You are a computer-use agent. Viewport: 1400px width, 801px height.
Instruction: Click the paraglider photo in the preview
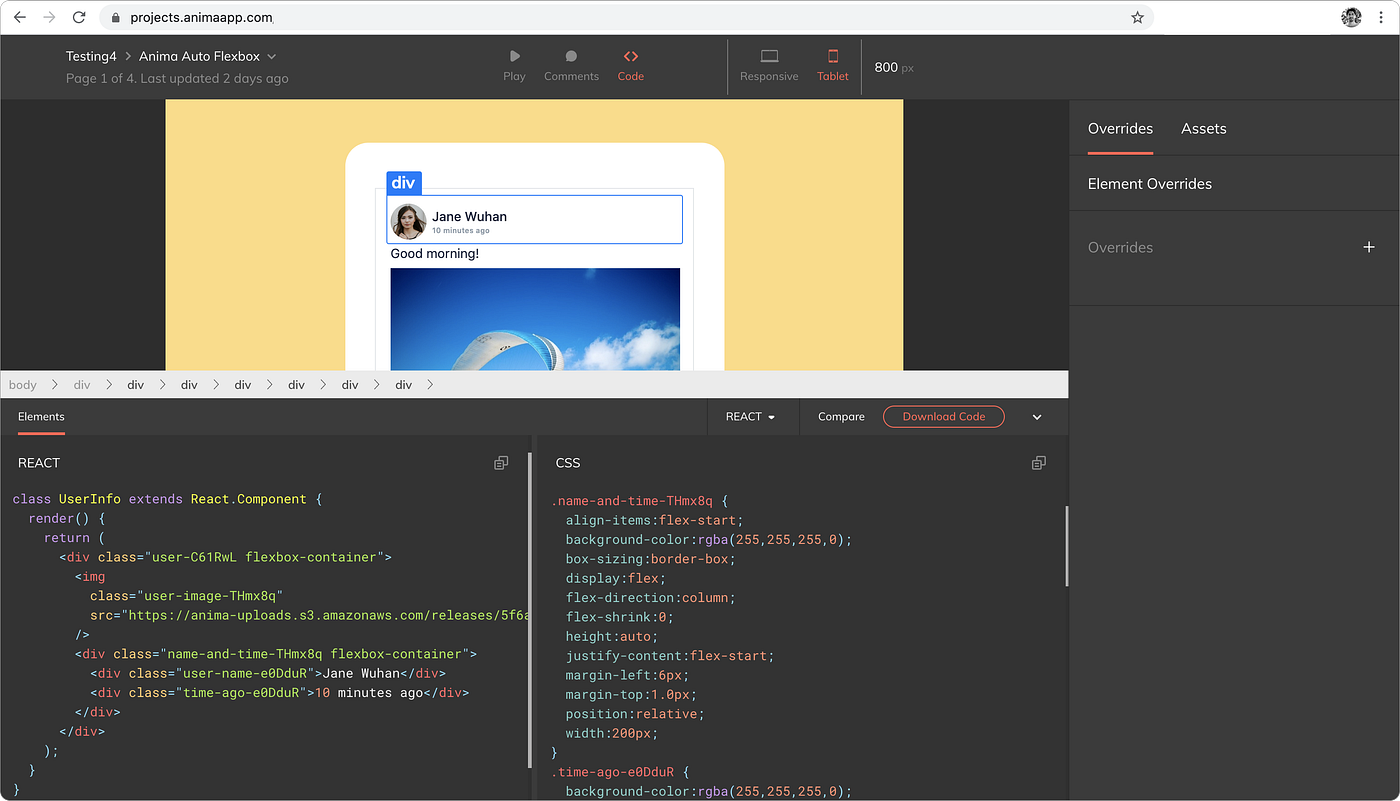535,319
